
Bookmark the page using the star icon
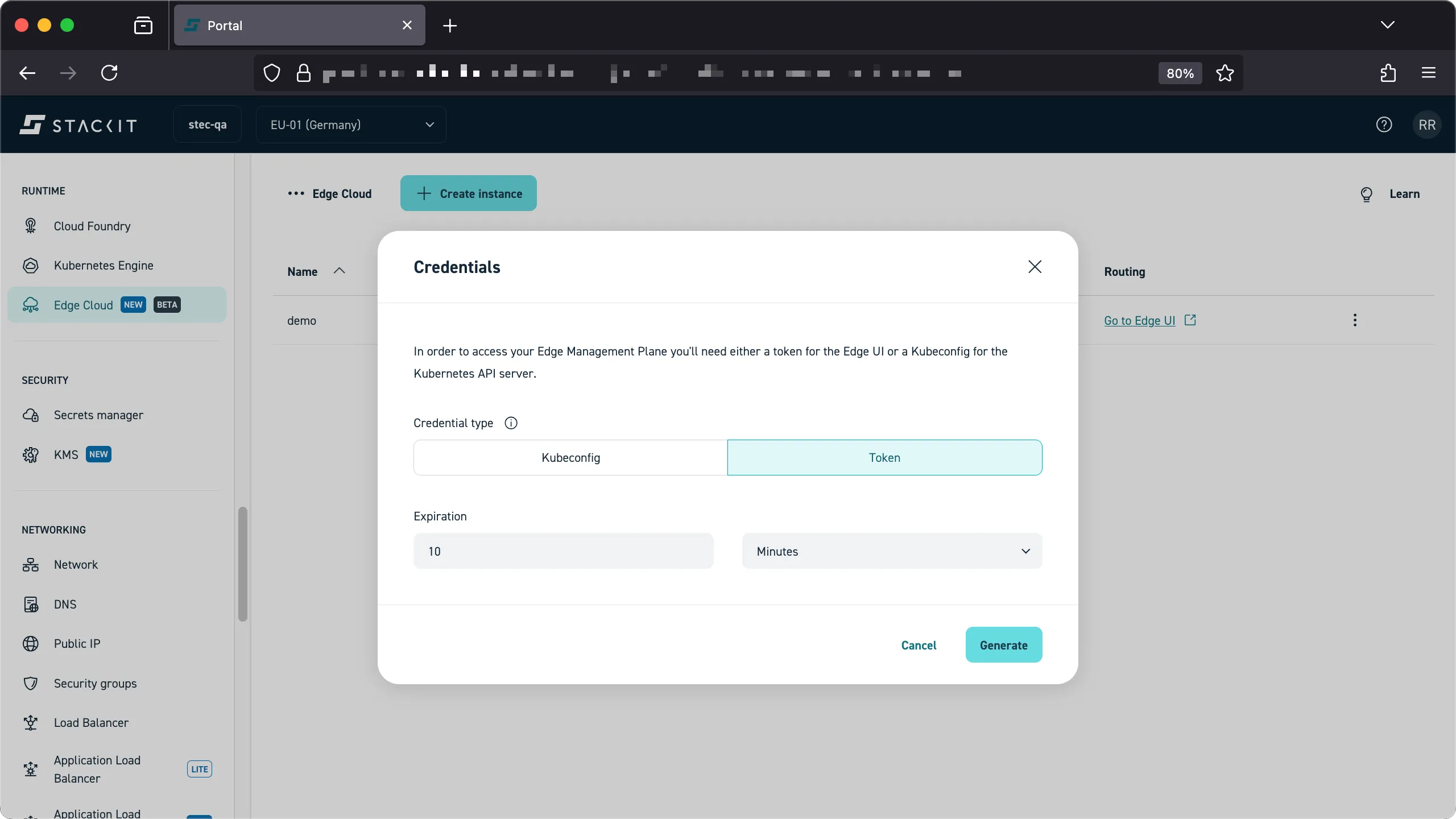point(1225,73)
